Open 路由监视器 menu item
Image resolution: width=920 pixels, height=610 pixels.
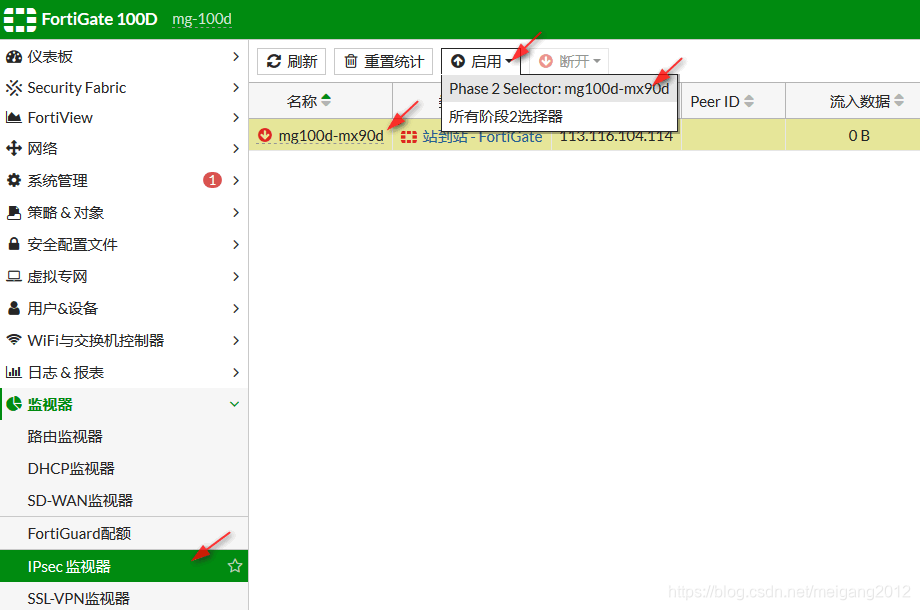pos(124,436)
